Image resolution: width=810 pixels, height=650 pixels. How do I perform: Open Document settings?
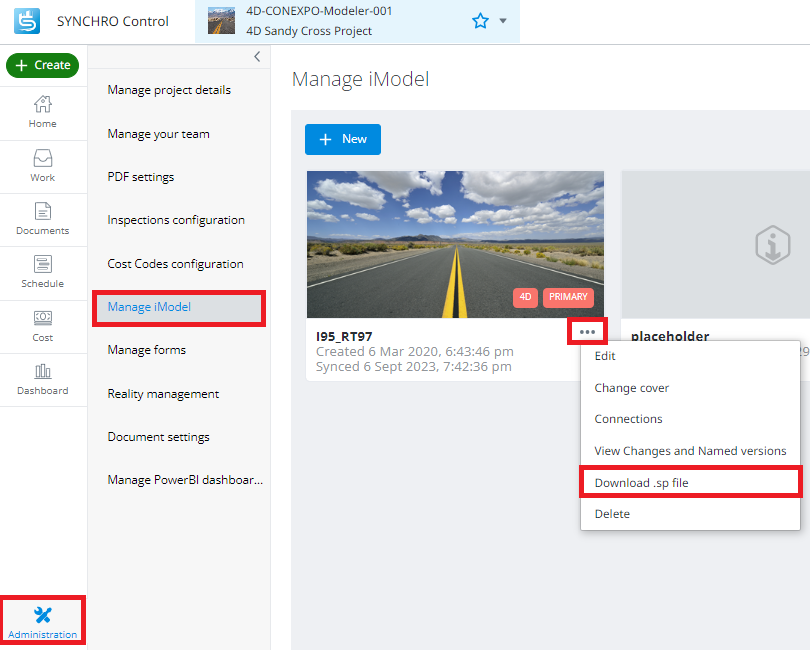click(x=159, y=437)
